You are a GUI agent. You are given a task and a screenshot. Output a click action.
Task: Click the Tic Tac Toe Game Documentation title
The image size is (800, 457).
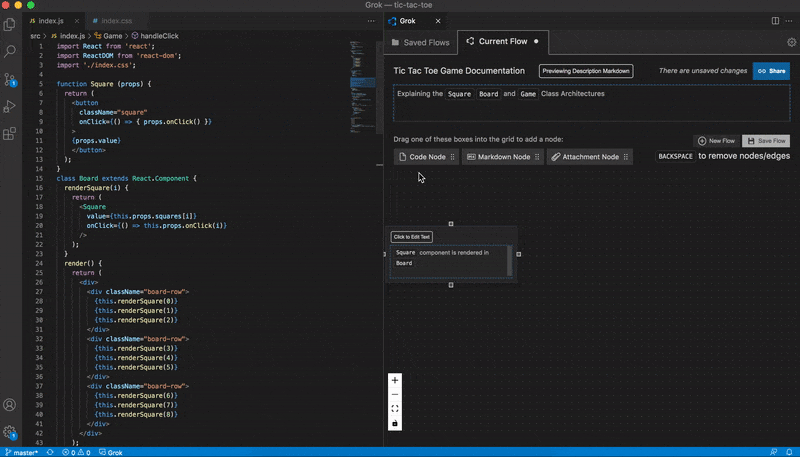(x=459, y=71)
